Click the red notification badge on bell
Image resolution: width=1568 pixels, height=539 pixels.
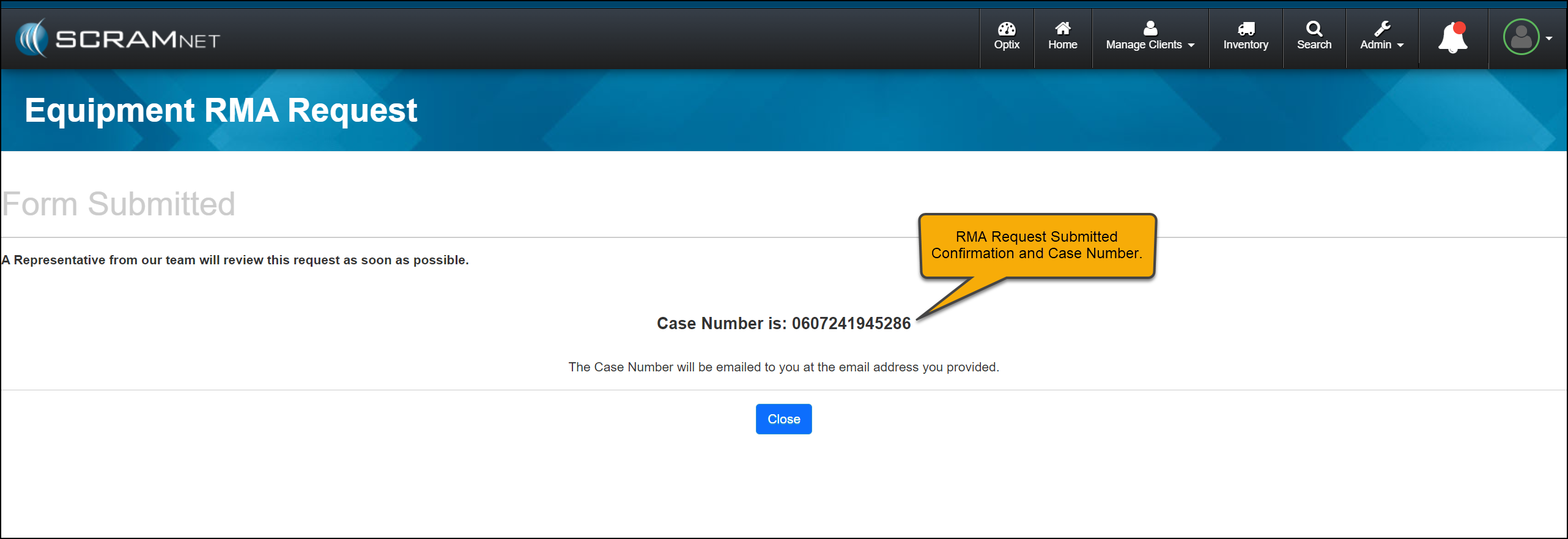pyautogui.click(x=1460, y=28)
